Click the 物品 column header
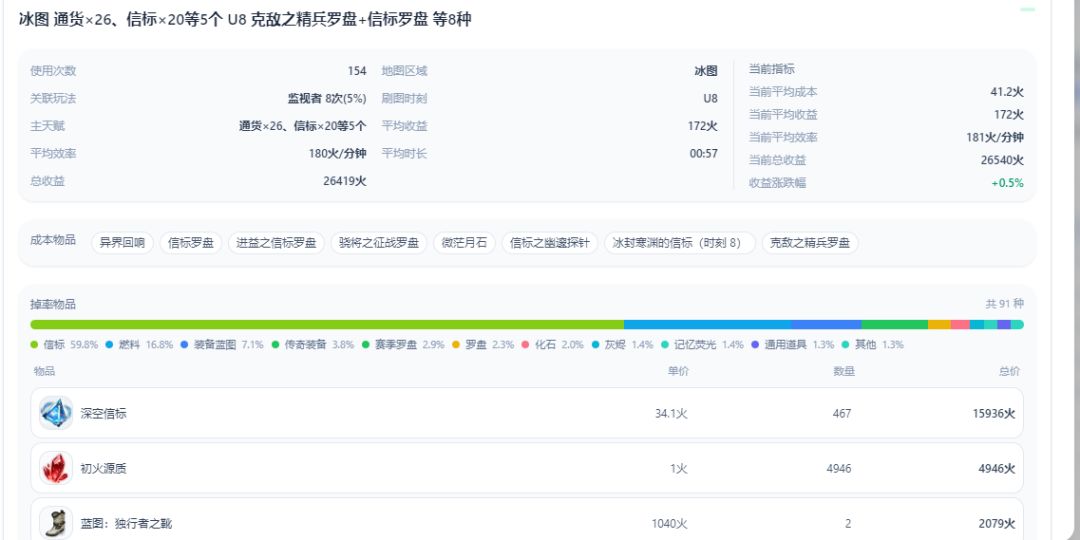The height and width of the screenshot is (540, 1080). coord(44,371)
